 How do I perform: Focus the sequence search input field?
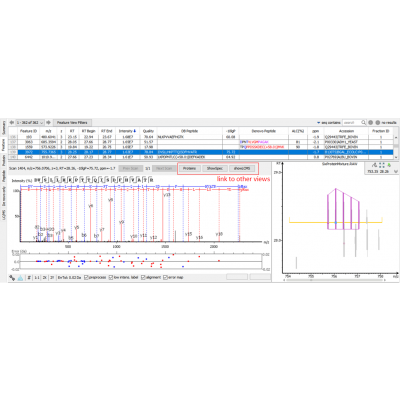coord(351,123)
